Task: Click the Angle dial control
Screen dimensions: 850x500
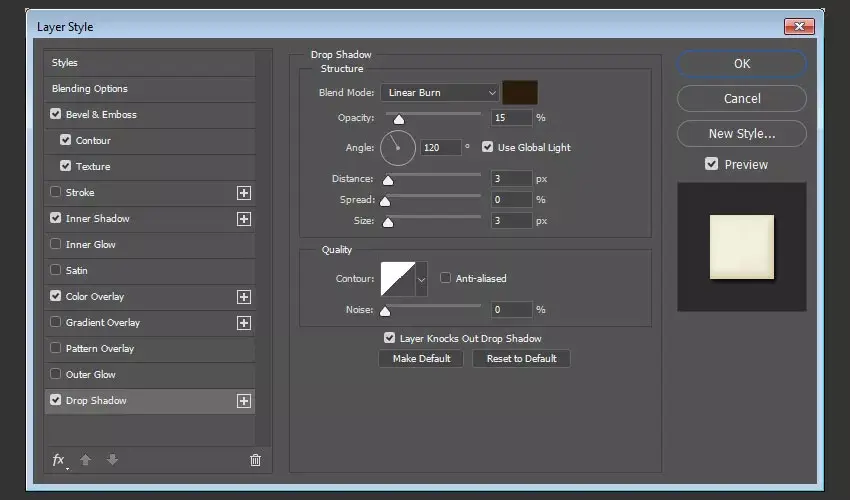Action: 397,148
